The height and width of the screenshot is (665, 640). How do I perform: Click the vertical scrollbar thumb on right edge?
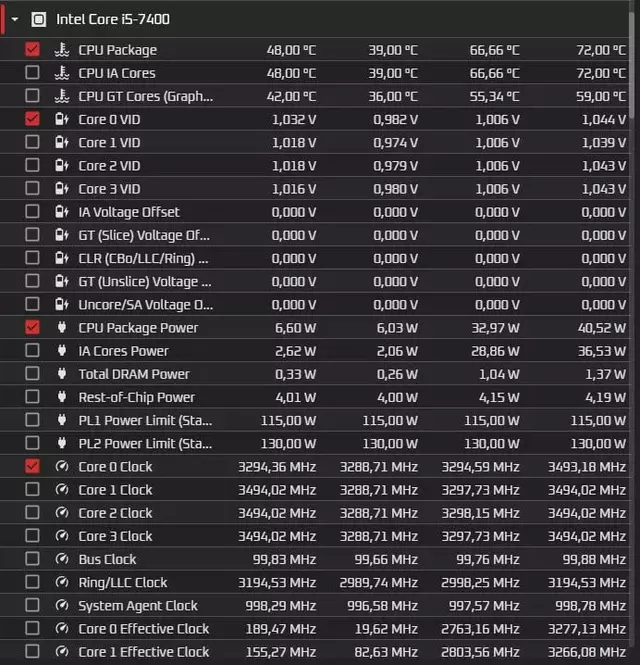point(634,64)
